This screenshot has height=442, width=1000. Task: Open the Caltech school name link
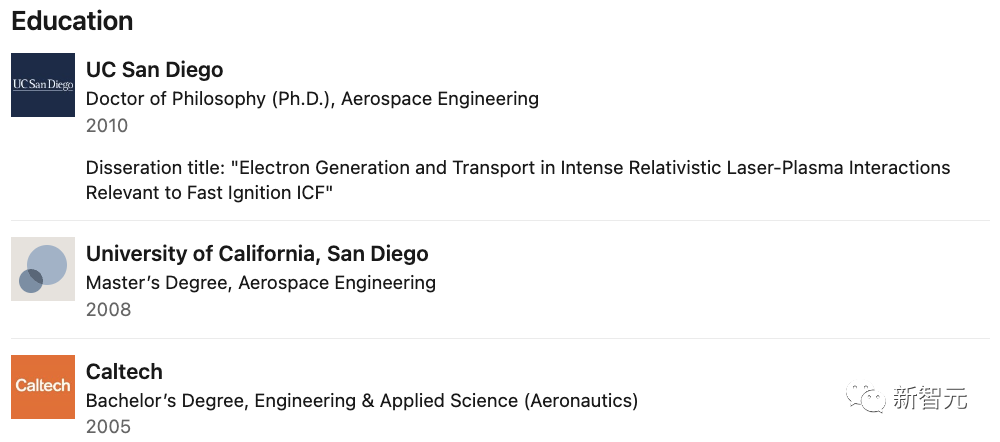tap(124, 371)
